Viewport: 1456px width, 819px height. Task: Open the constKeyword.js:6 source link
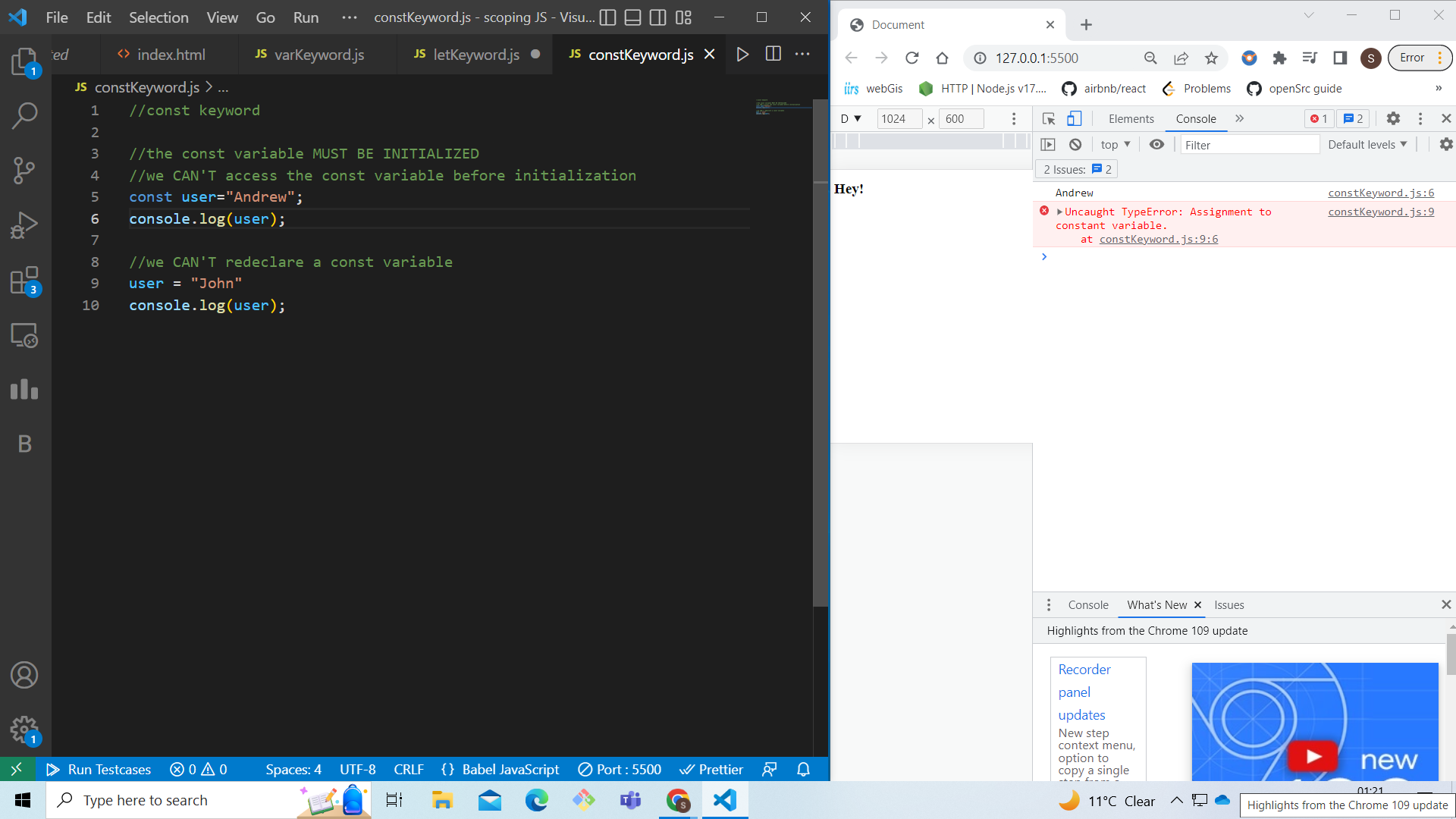[1380, 193]
